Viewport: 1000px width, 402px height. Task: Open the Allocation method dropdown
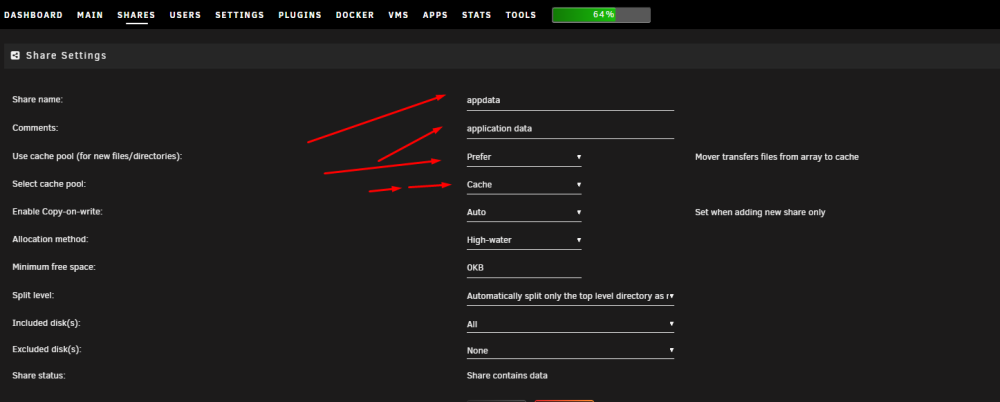coord(524,240)
